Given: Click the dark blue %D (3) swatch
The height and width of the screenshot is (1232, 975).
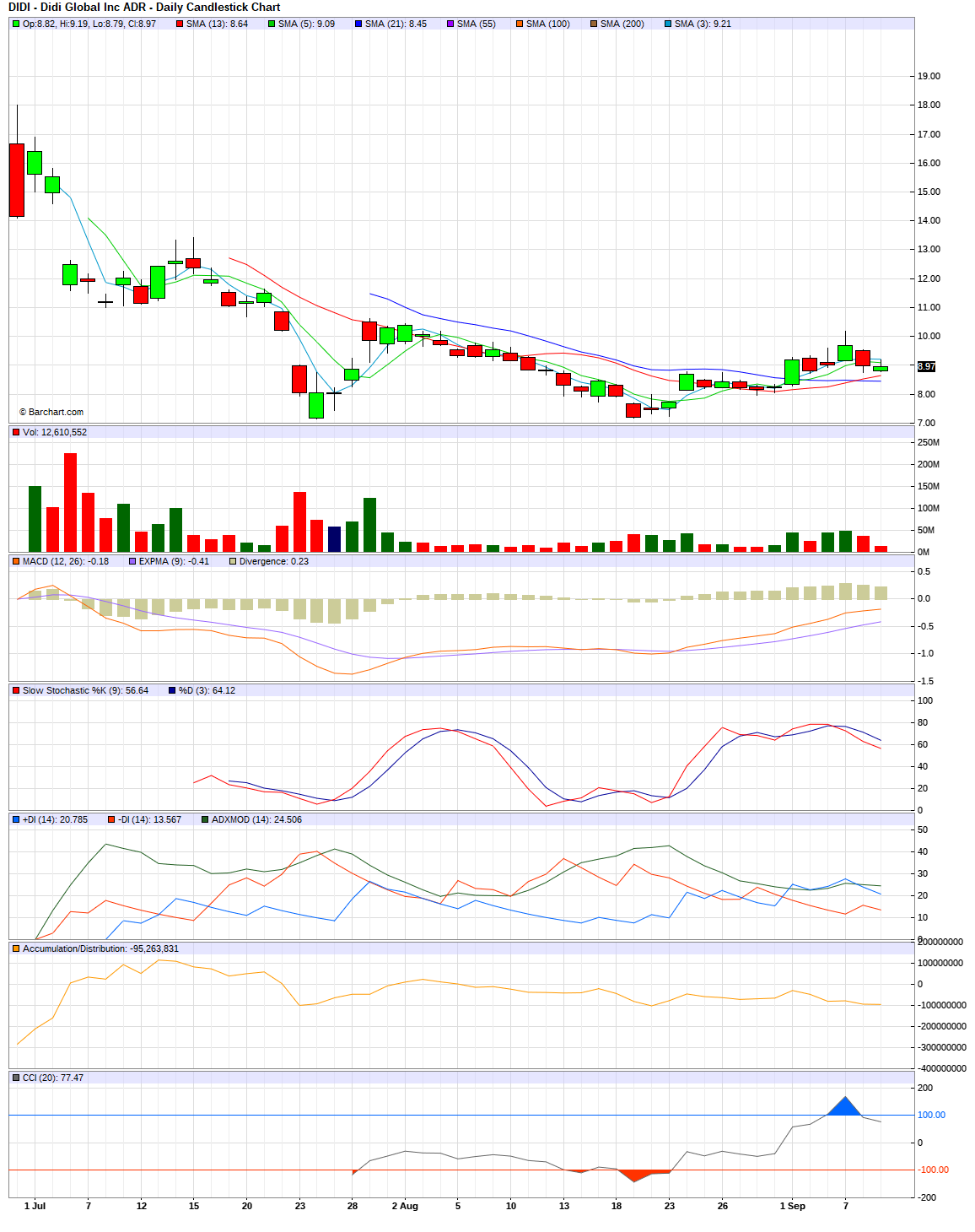Looking at the screenshot, I should (x=172, y=690).
